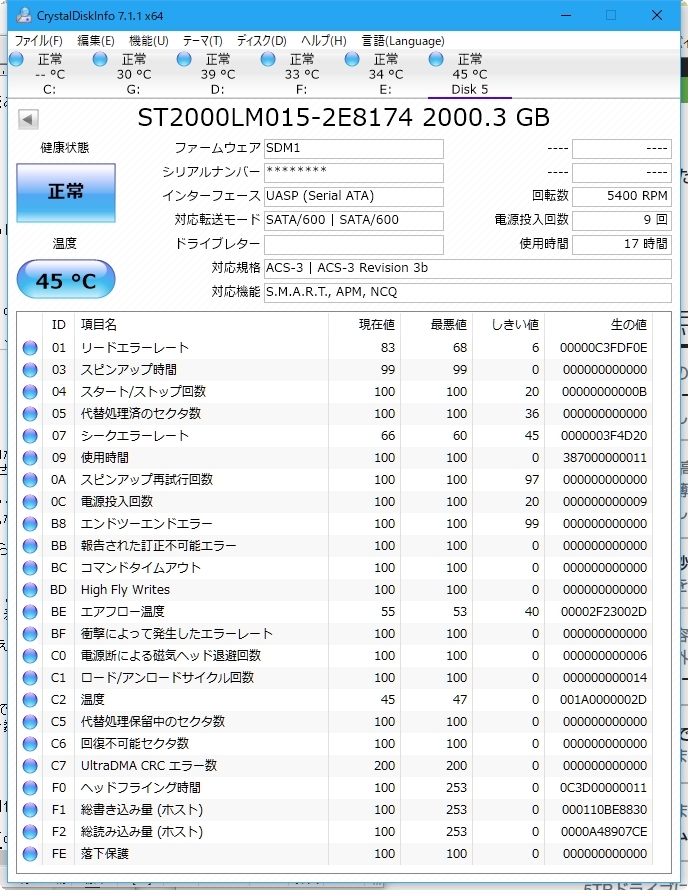Select drive G: 30 °C status orb
This screenshot has width=688, height=890.
click(x=100, y=59)
